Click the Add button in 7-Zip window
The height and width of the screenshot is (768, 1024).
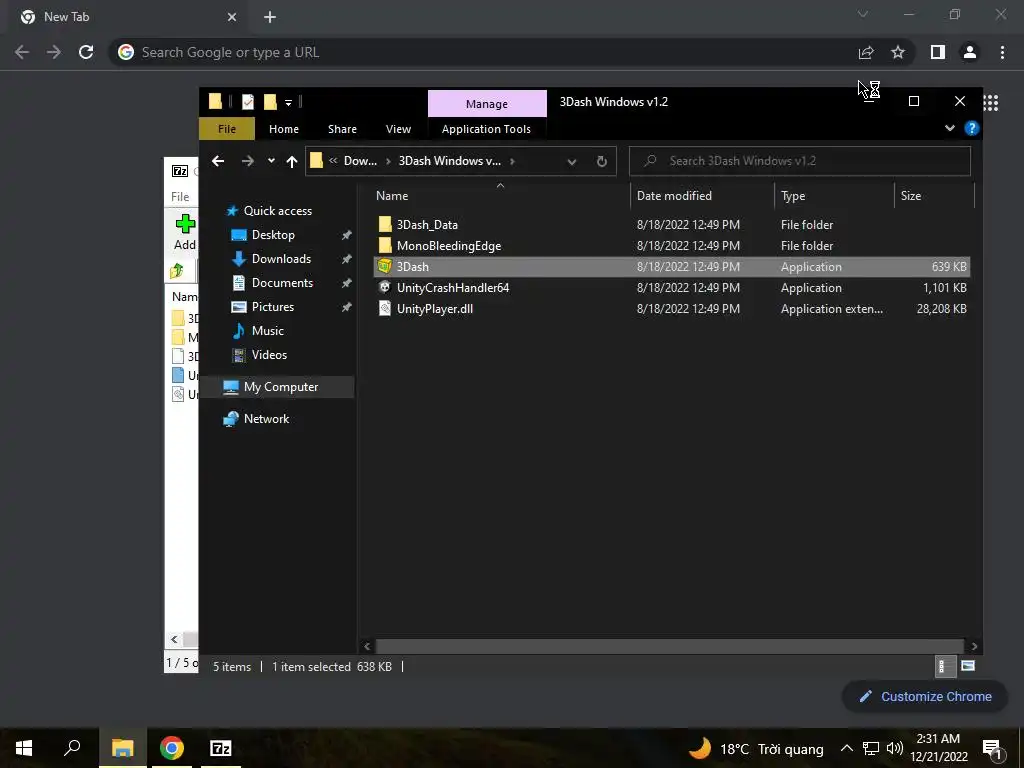pos(185,232)
